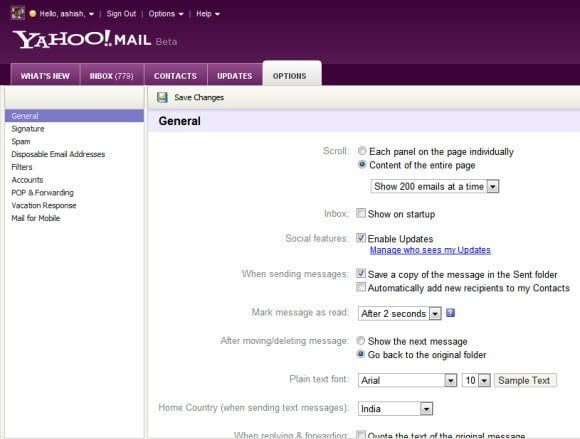
Task: Click the Beta label next to logo
Action: coord(166,41)
